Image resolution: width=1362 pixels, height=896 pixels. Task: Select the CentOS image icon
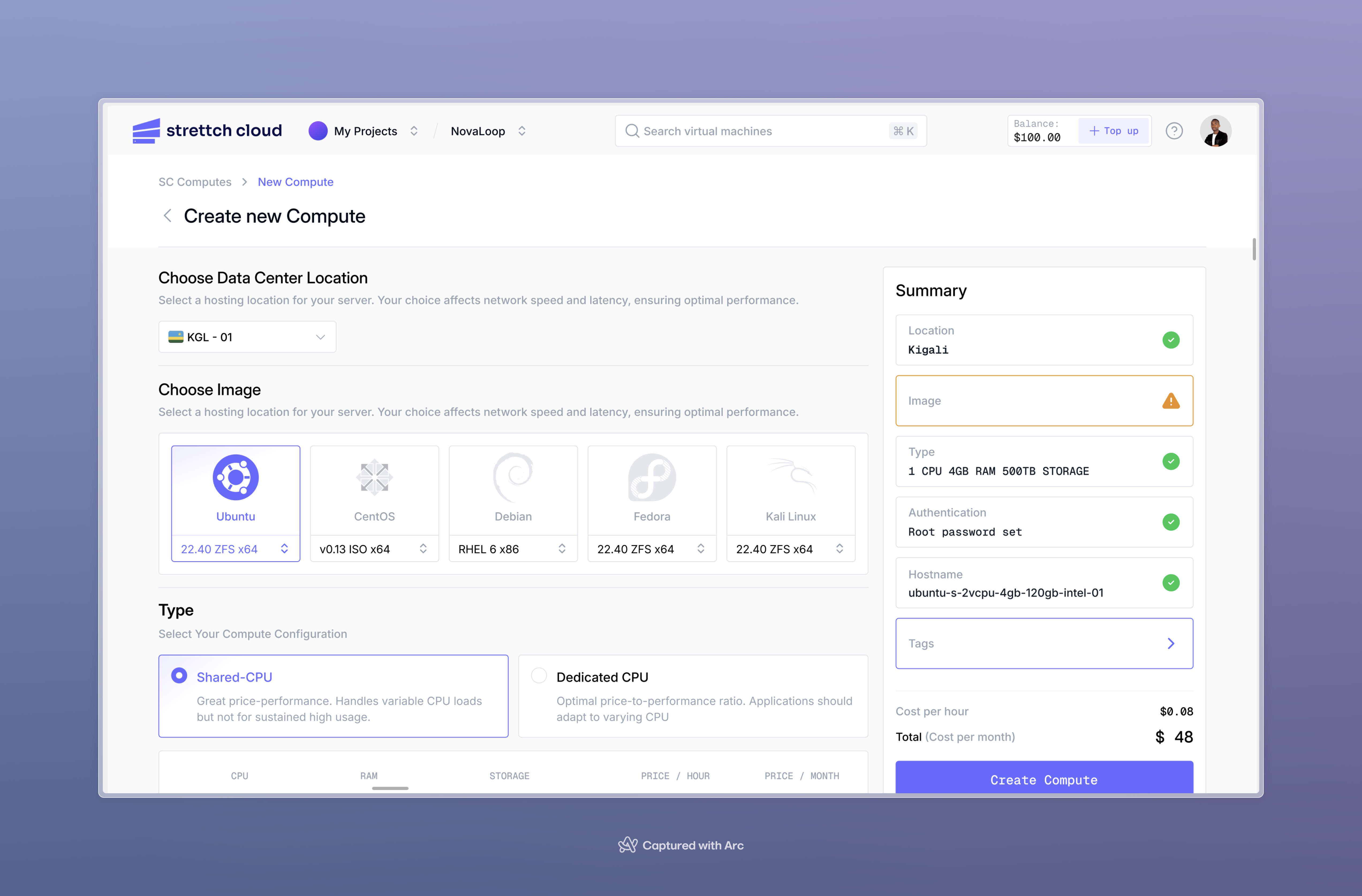374,477
